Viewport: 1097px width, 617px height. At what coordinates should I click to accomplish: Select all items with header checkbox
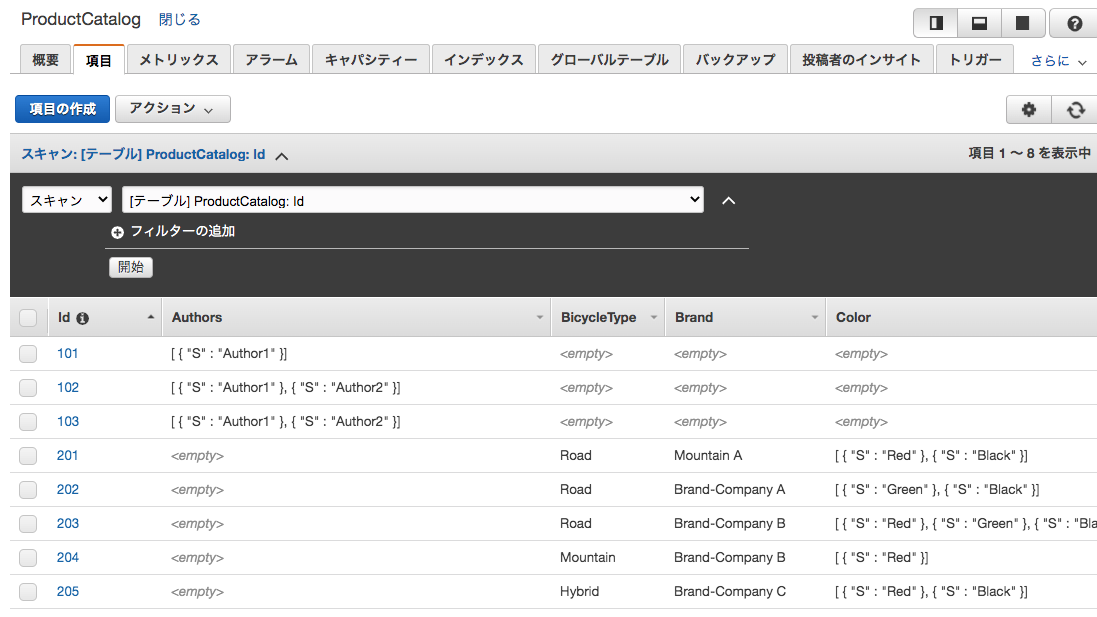click(x=28, y=317)
